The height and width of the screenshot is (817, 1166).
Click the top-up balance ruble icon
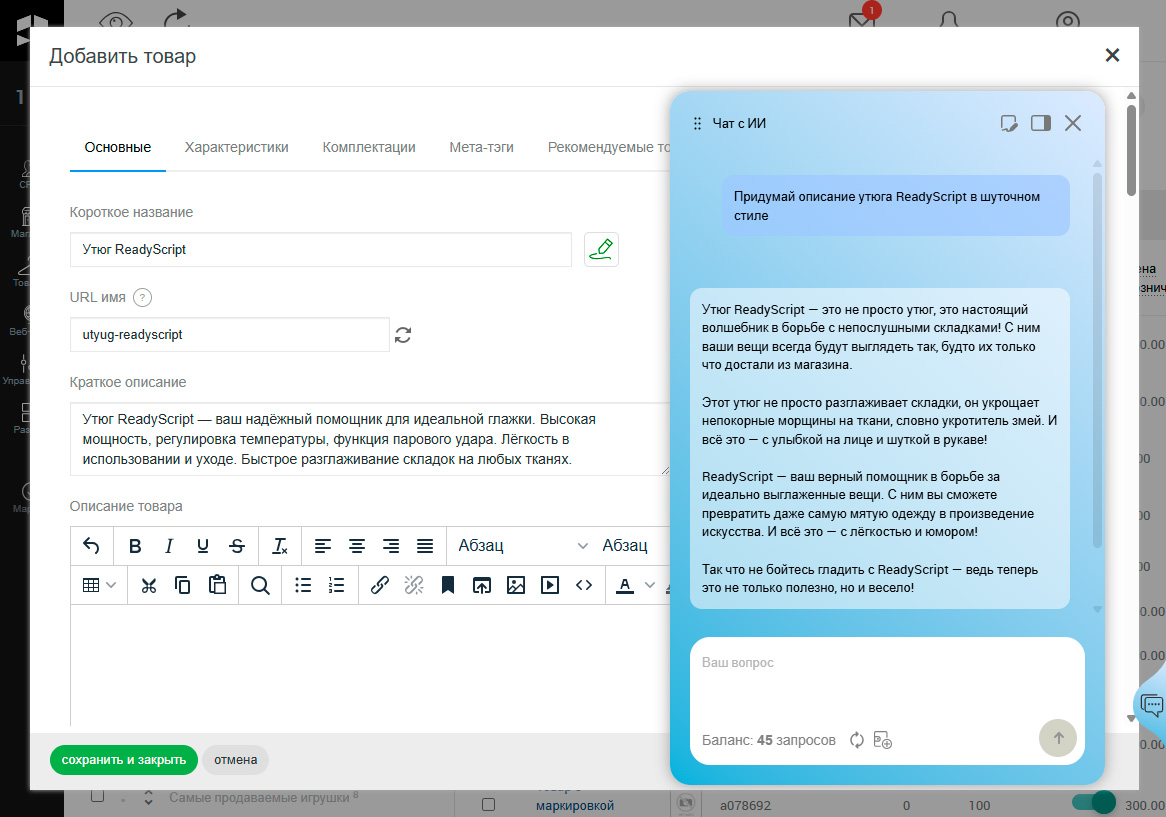tap(883, 740)
